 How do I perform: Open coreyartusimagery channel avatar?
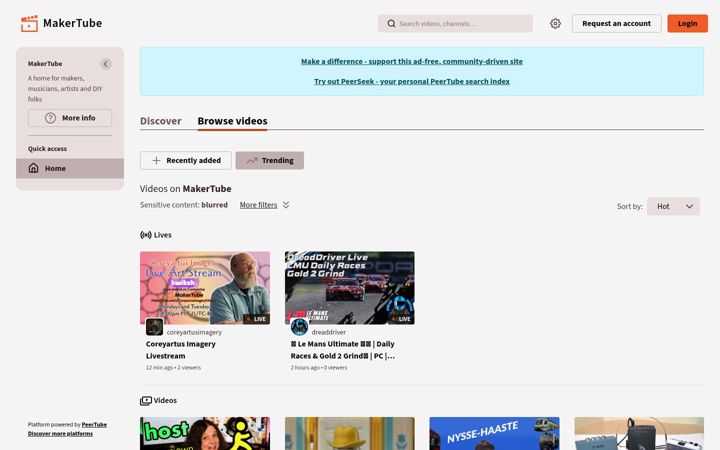click(x=154, y=326)
